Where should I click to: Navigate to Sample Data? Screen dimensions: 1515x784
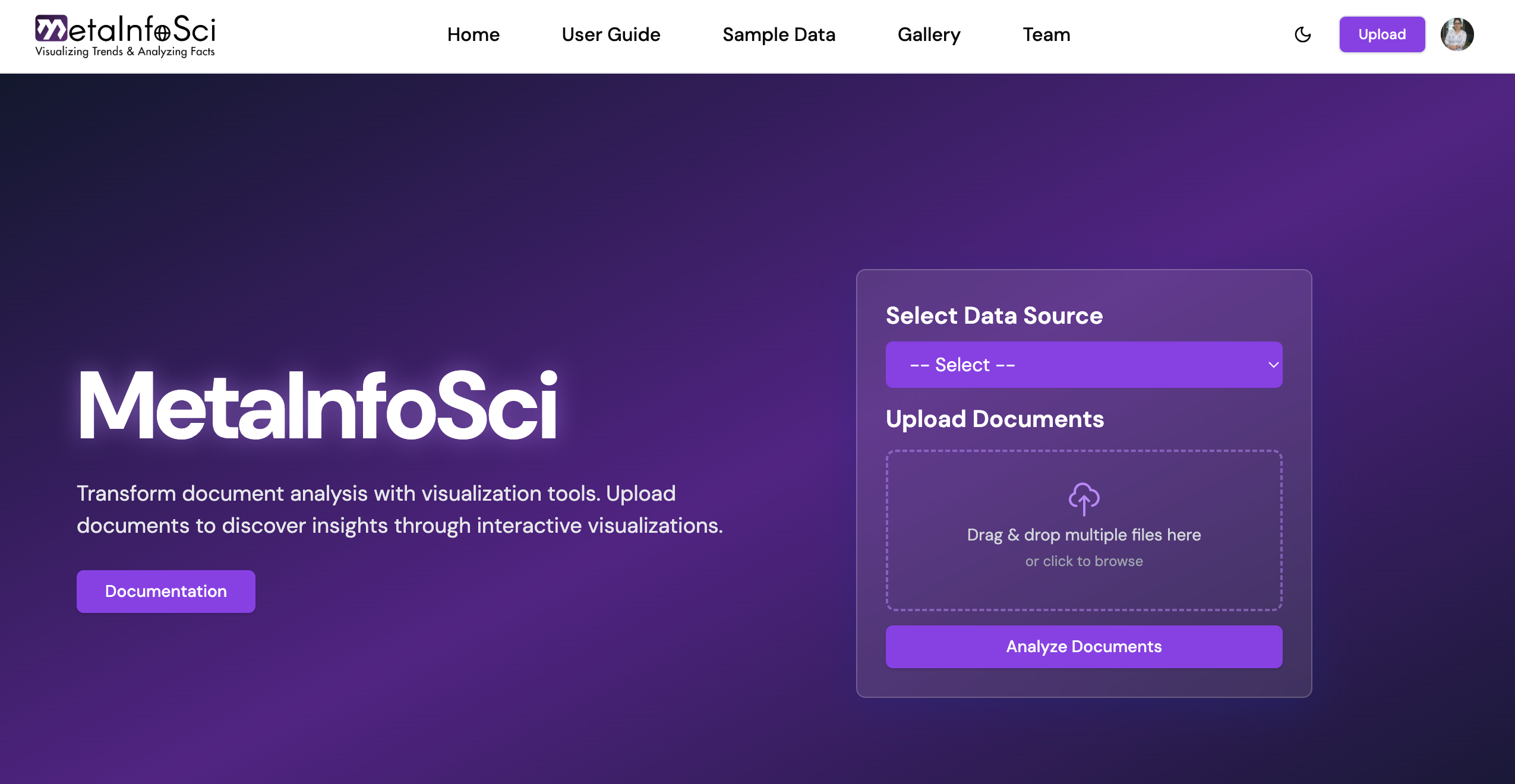coord(778,34)
